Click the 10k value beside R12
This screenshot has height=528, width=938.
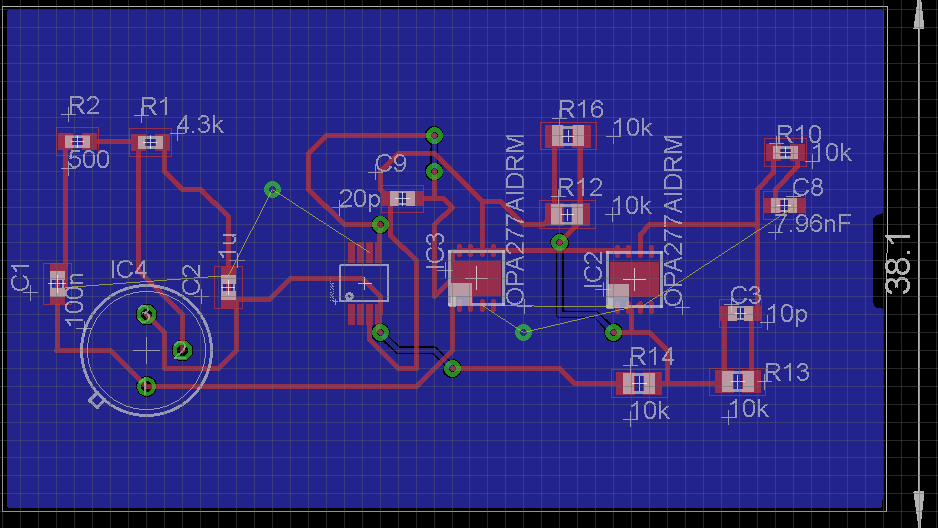(x=631, y=205)
